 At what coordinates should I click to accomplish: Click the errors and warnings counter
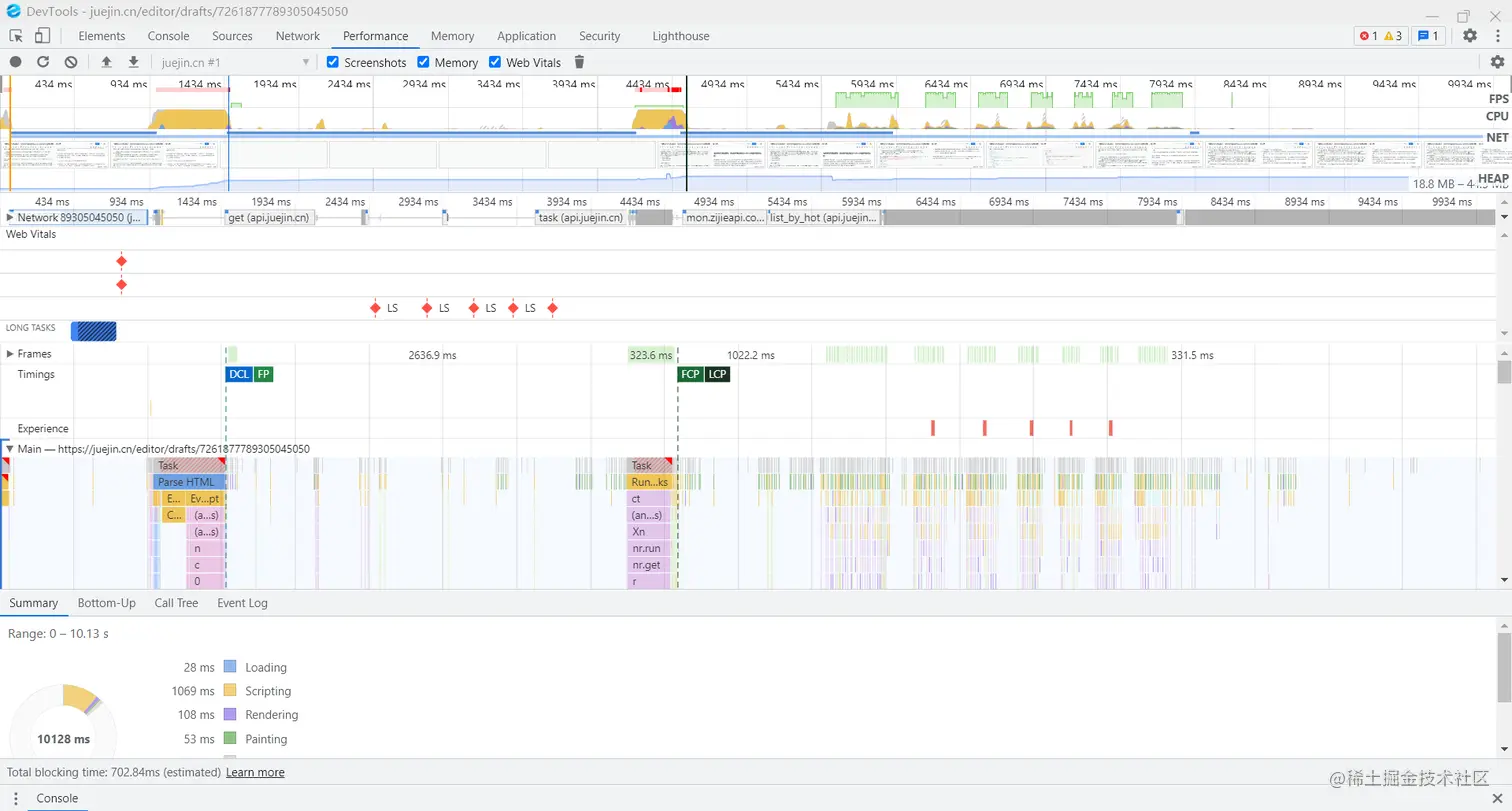click(x=1380, y=36)
